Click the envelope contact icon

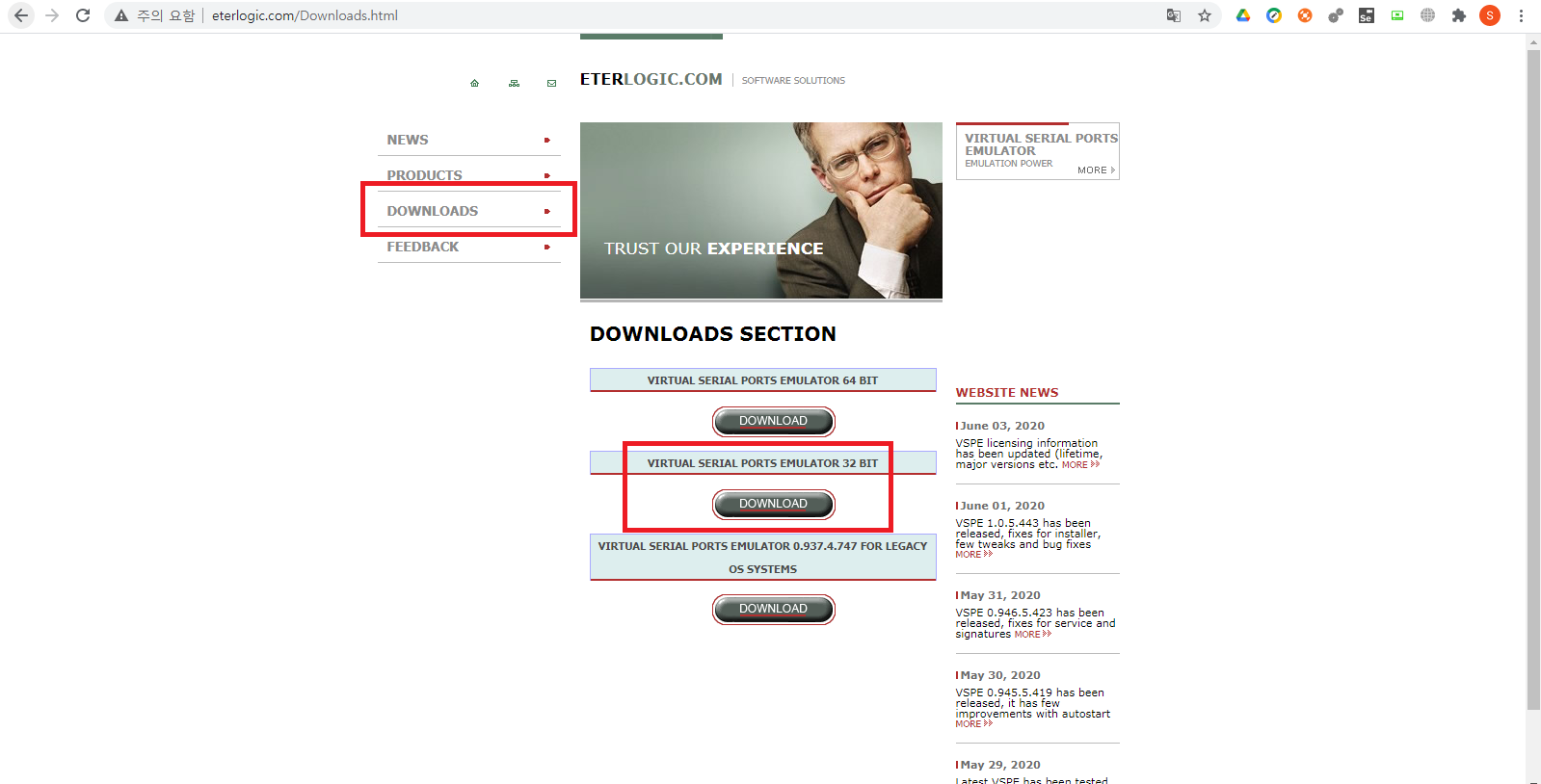point(551,84)
